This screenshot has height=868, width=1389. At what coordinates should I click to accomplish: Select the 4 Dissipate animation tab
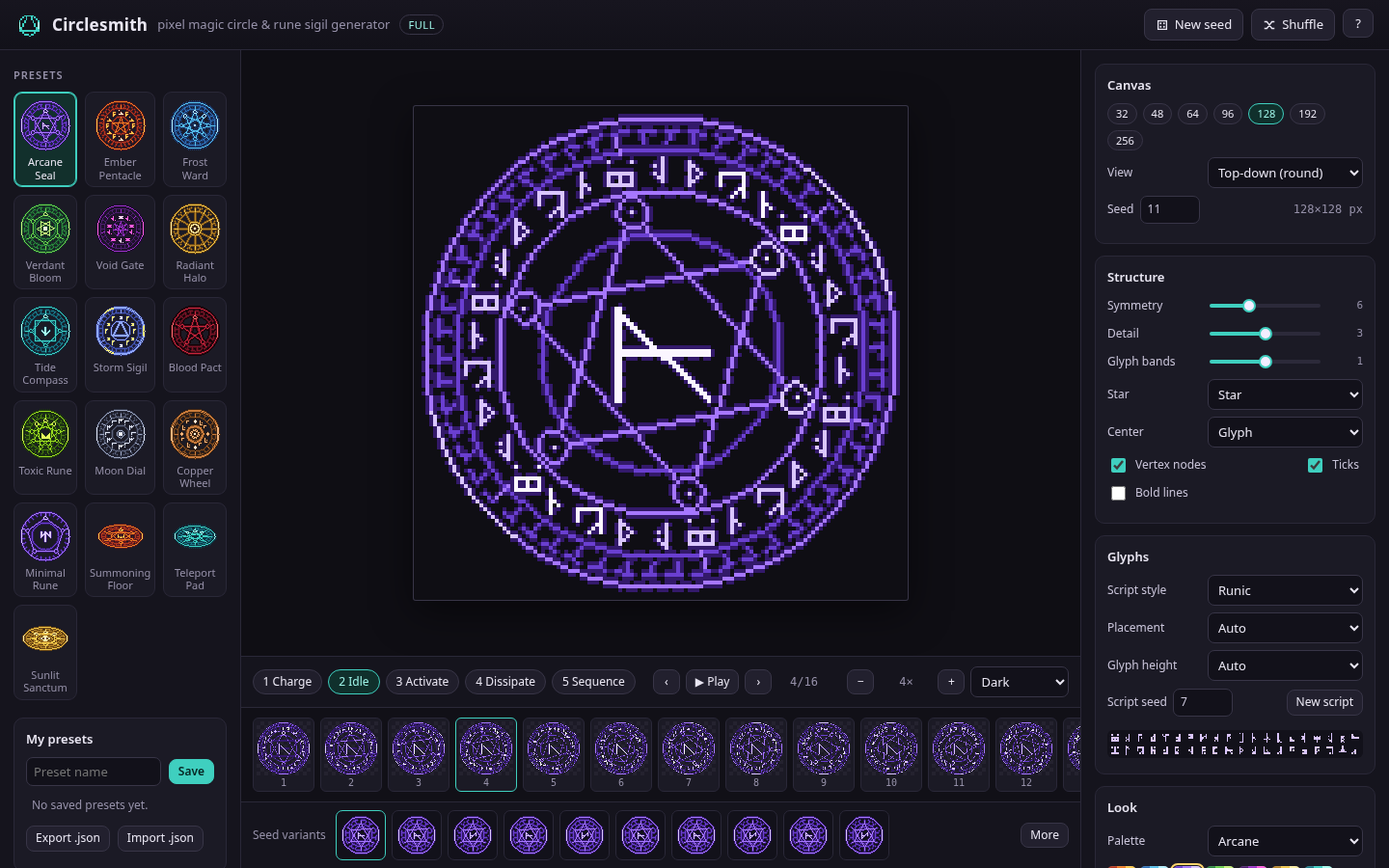(505, 682)
